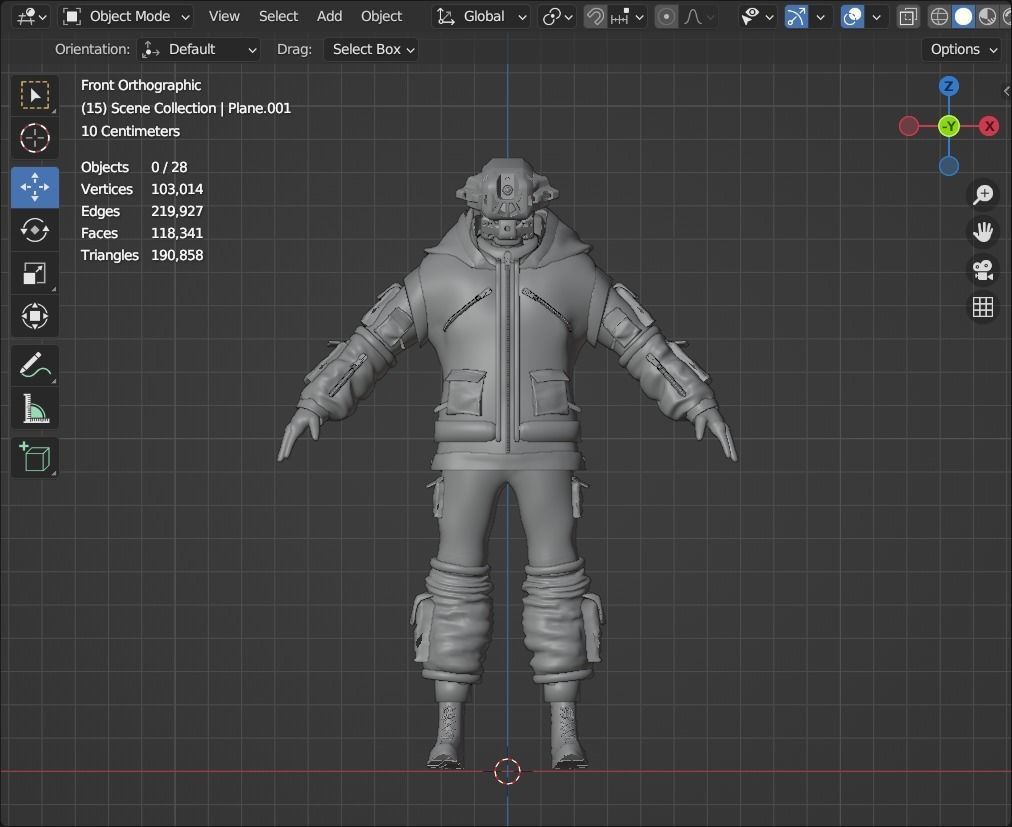Click the Pan view hand icon
Screen dimensions: 1012x827
click(983, 232)
